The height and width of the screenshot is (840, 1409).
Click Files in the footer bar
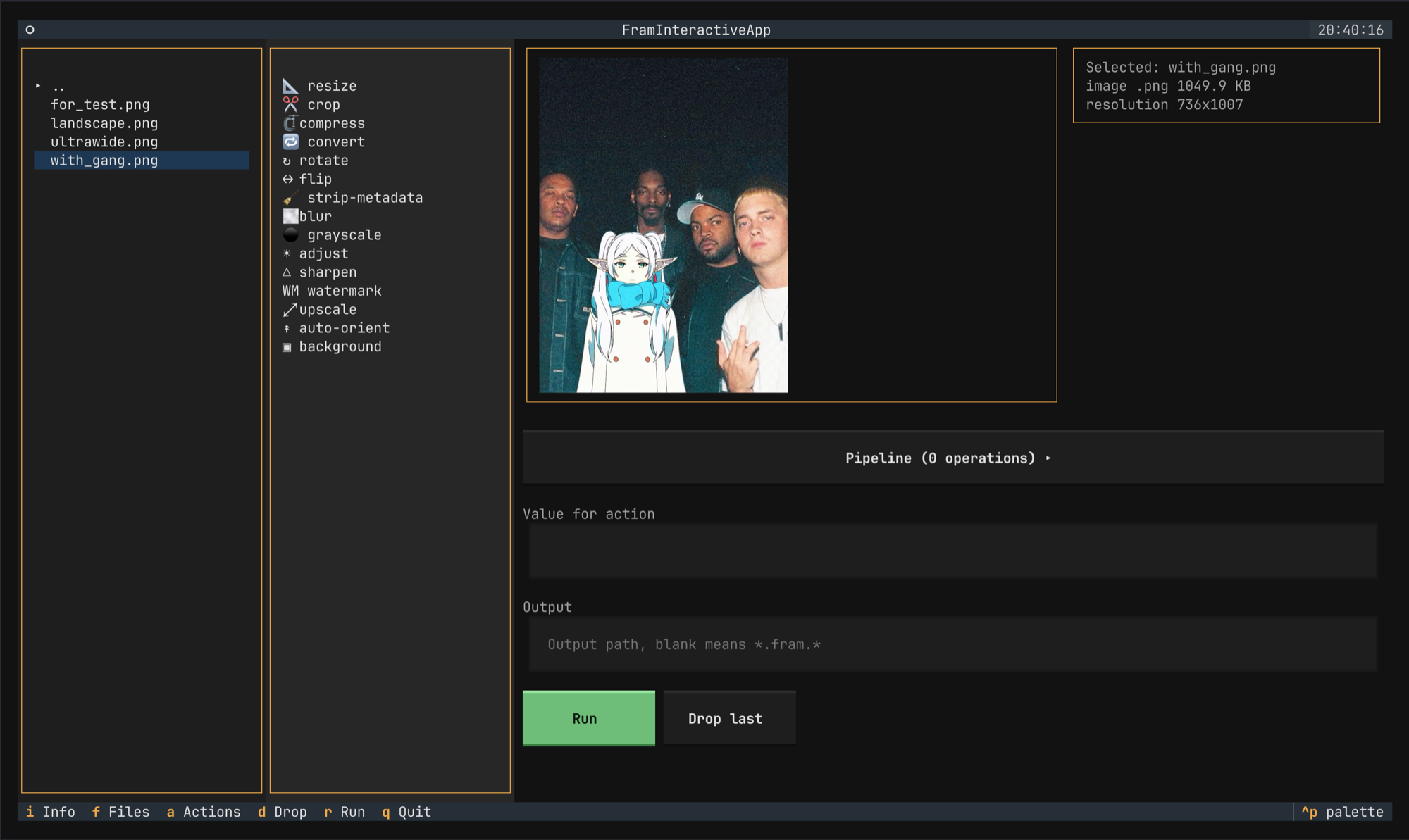(120, 812)
